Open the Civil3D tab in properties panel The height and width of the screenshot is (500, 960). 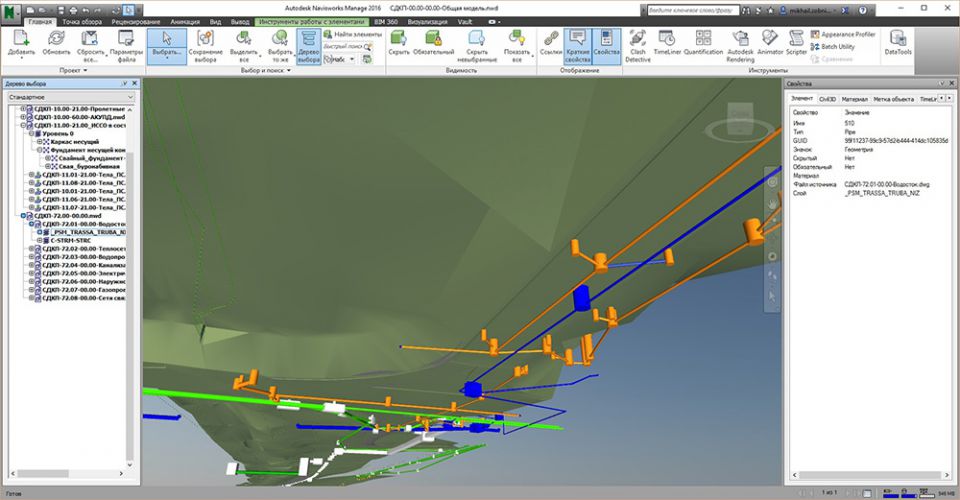click(x=827, y=99)
